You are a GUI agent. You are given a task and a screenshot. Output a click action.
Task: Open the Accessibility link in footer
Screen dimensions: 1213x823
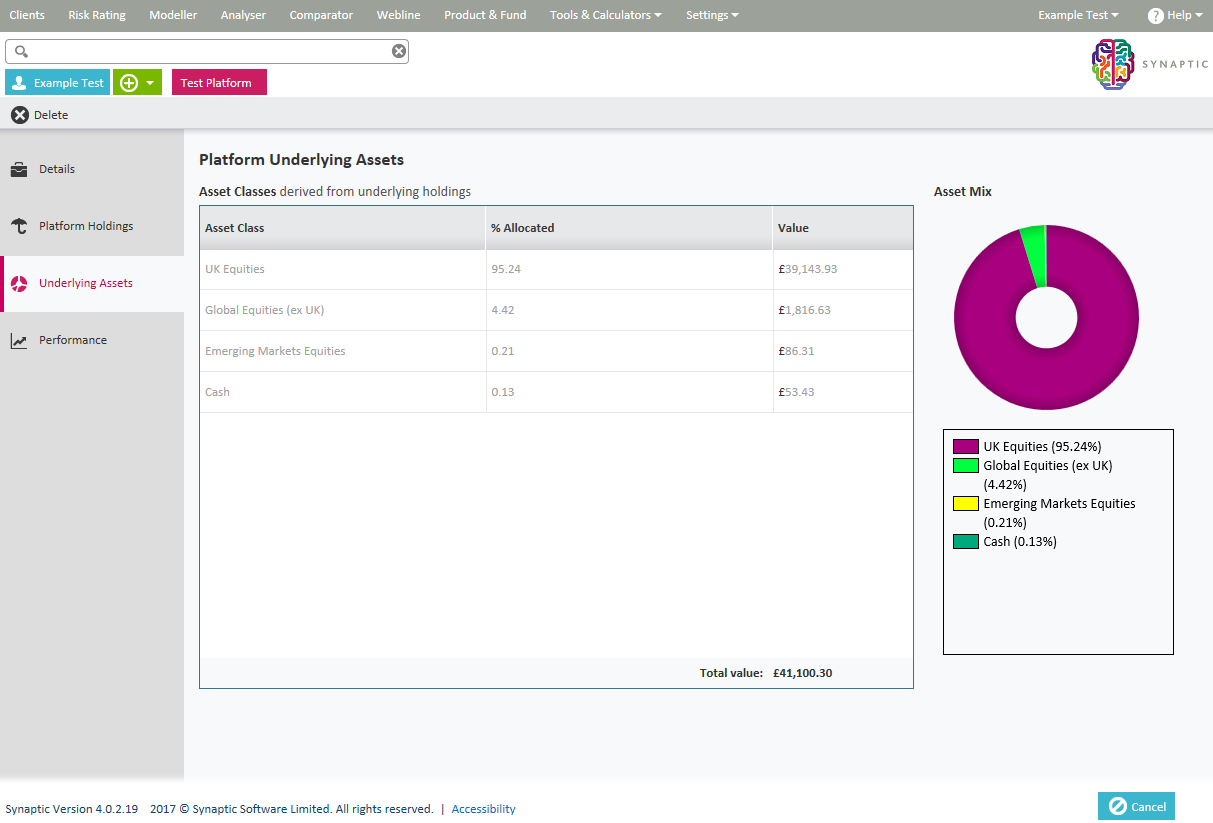(483, 809)
